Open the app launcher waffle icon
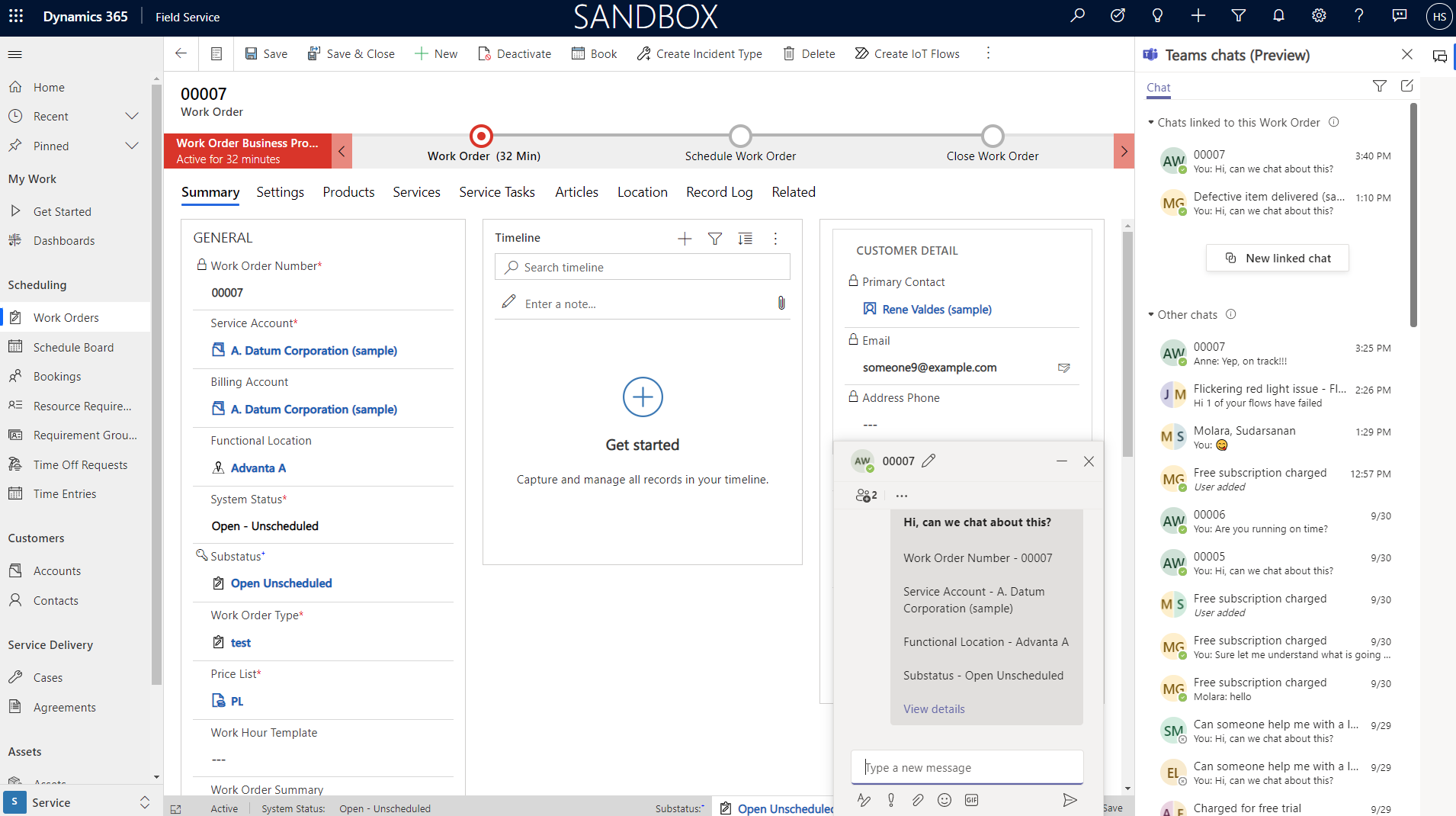 [x=16, y=16]
